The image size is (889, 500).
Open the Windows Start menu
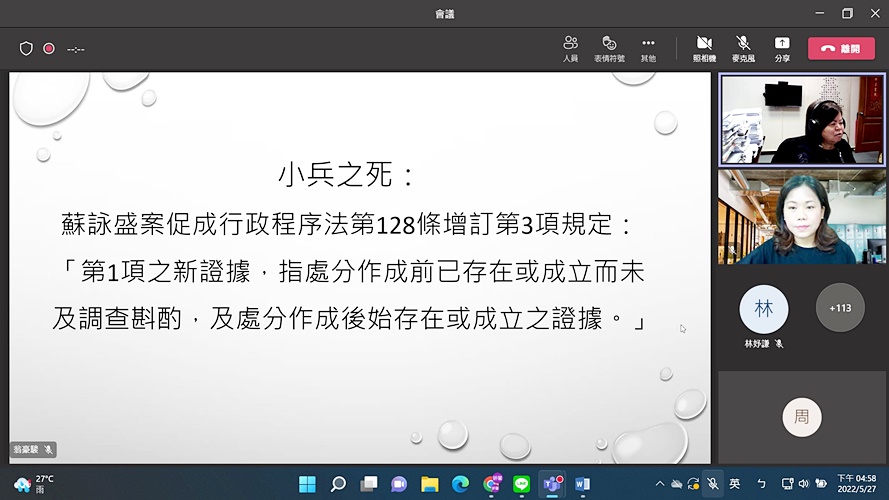307,484
